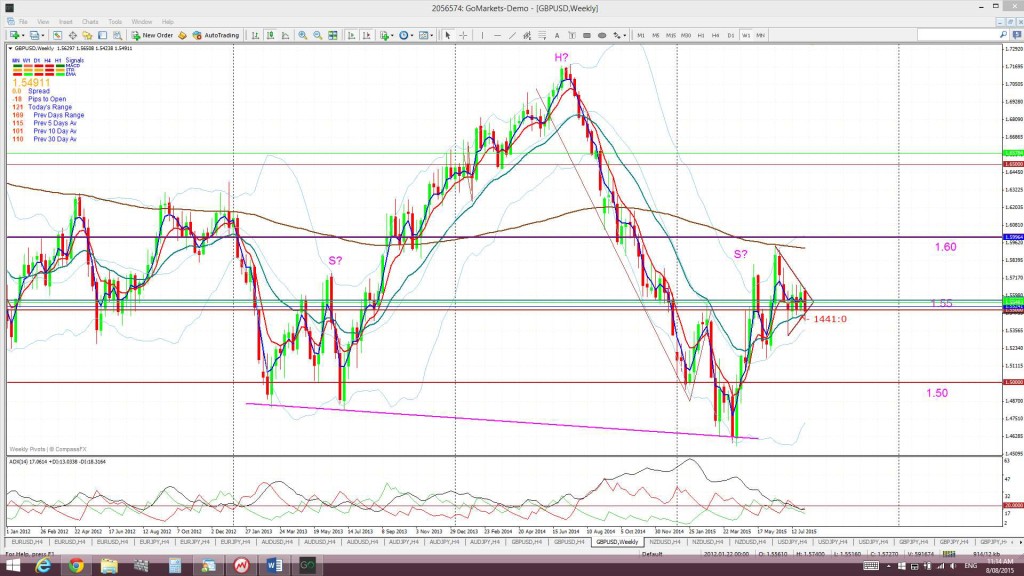Screen dimensions: 1024x576
Task: Open Google Chrome from taskbar
Action: click(x=76, y=566)
